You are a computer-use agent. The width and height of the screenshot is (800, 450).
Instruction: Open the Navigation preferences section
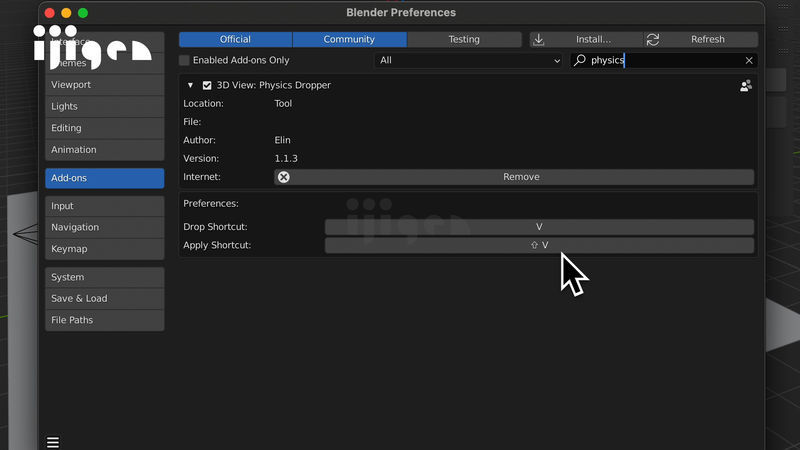[x=105, y=228]
